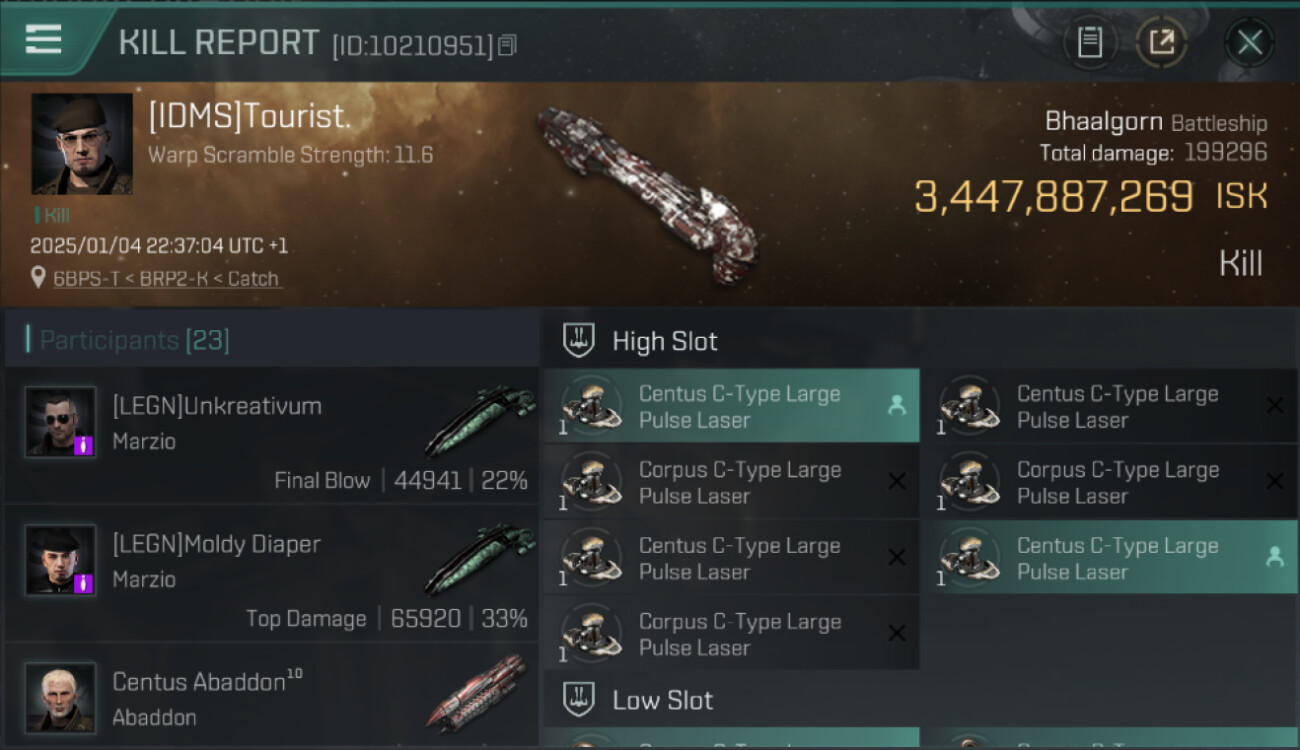Click Unkreativum's Marzio ship icon
The image size is (1300, 750).
pyautogui.click(x=480, y=418)
